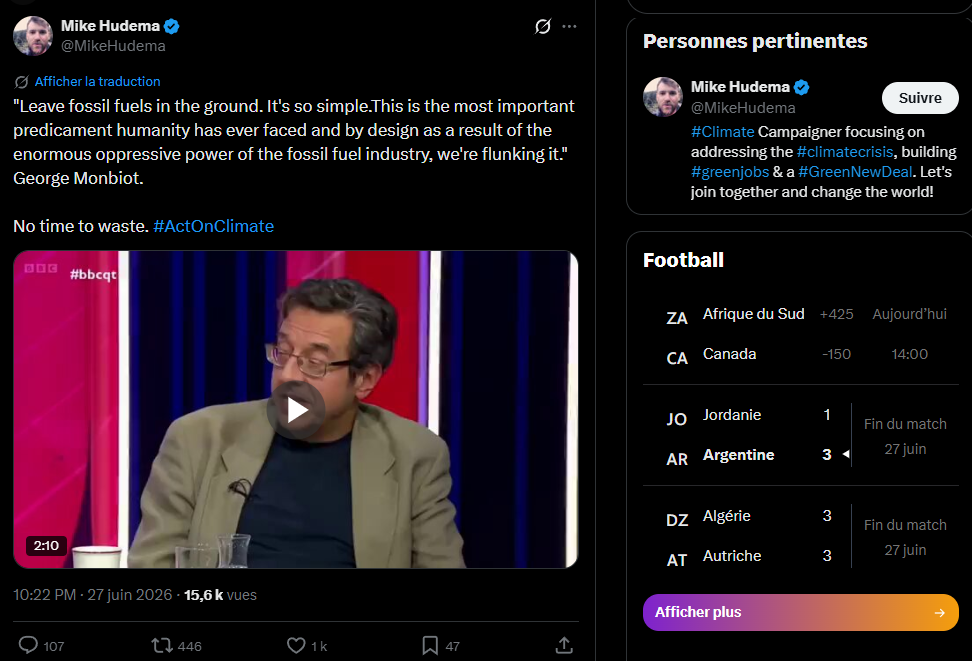
Task: Click the Afficher plus button in the Football panel
Action: 800,612
